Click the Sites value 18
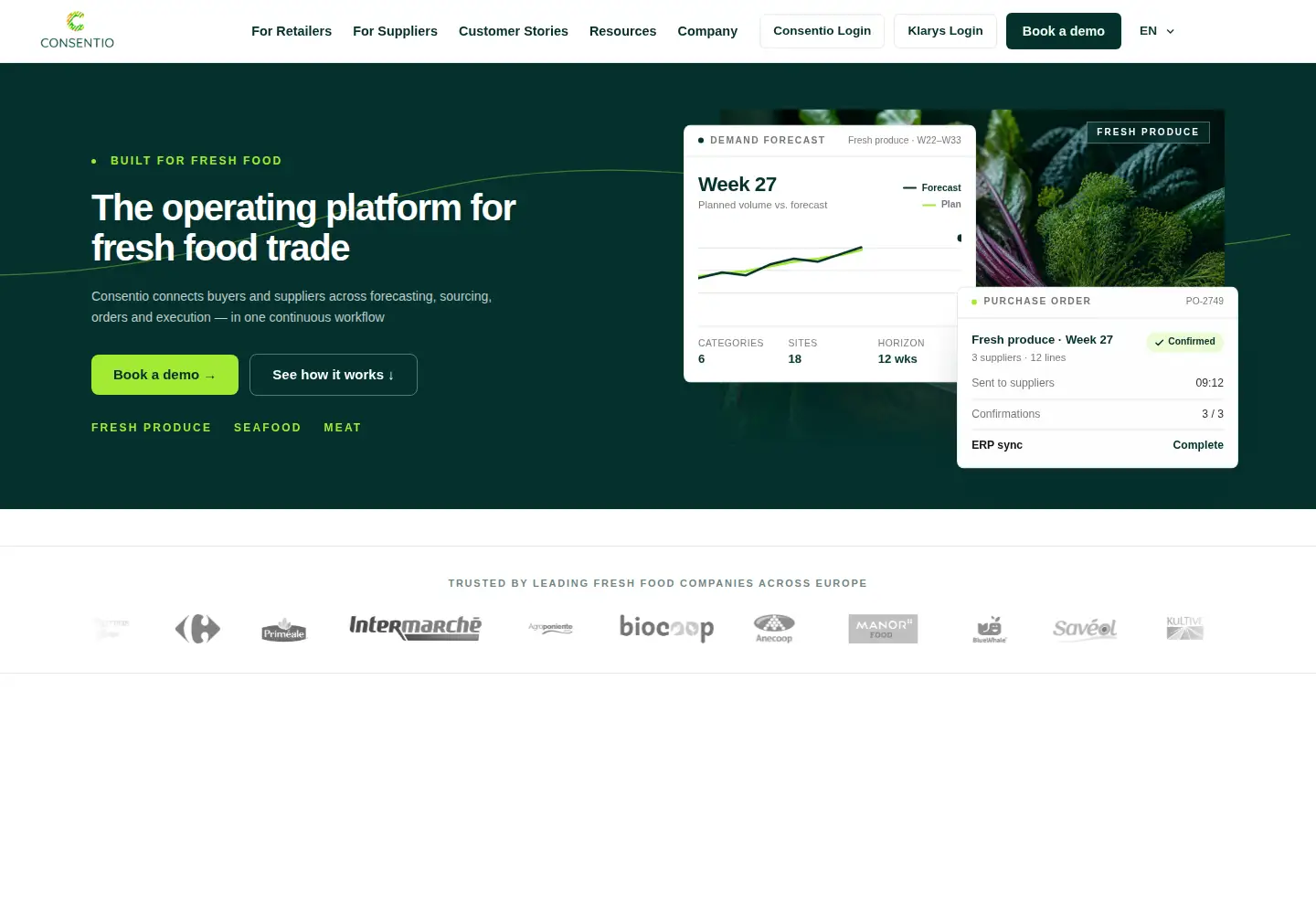The height and width of the screenshot is (914, 1316). (795, 359)
